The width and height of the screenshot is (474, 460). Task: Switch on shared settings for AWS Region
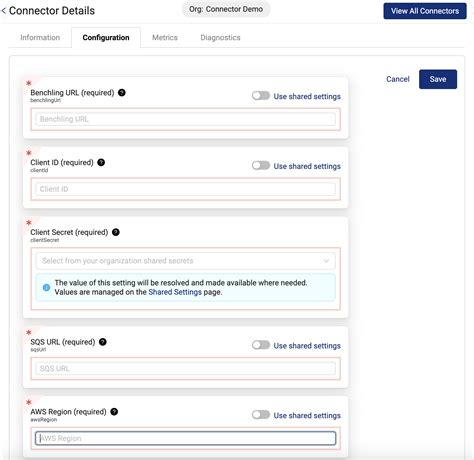[261, 415]
